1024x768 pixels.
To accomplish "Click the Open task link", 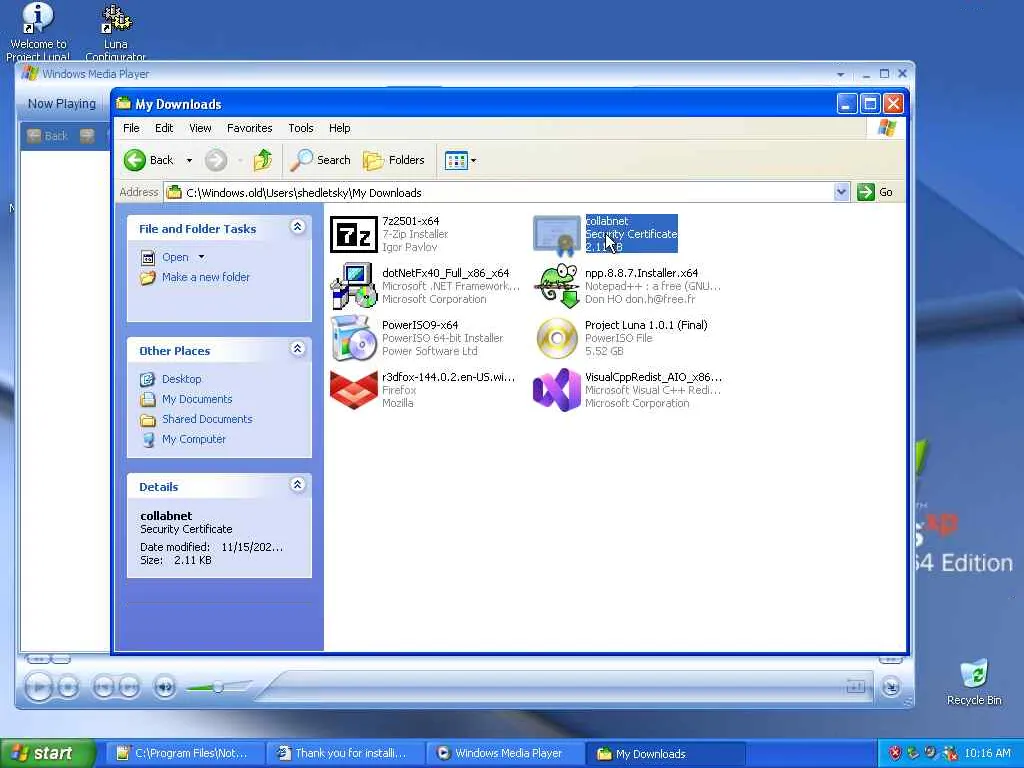I will 175,257.
